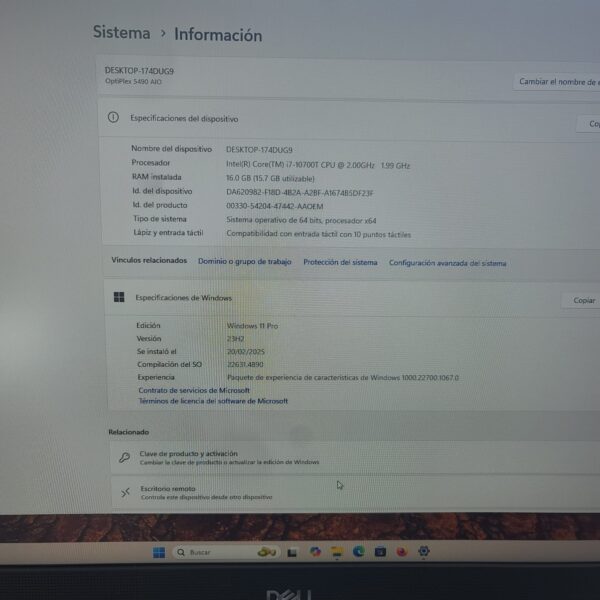Click Cambiar el nombre de equipo button
The image size is (600, 600).
(557, 82)
